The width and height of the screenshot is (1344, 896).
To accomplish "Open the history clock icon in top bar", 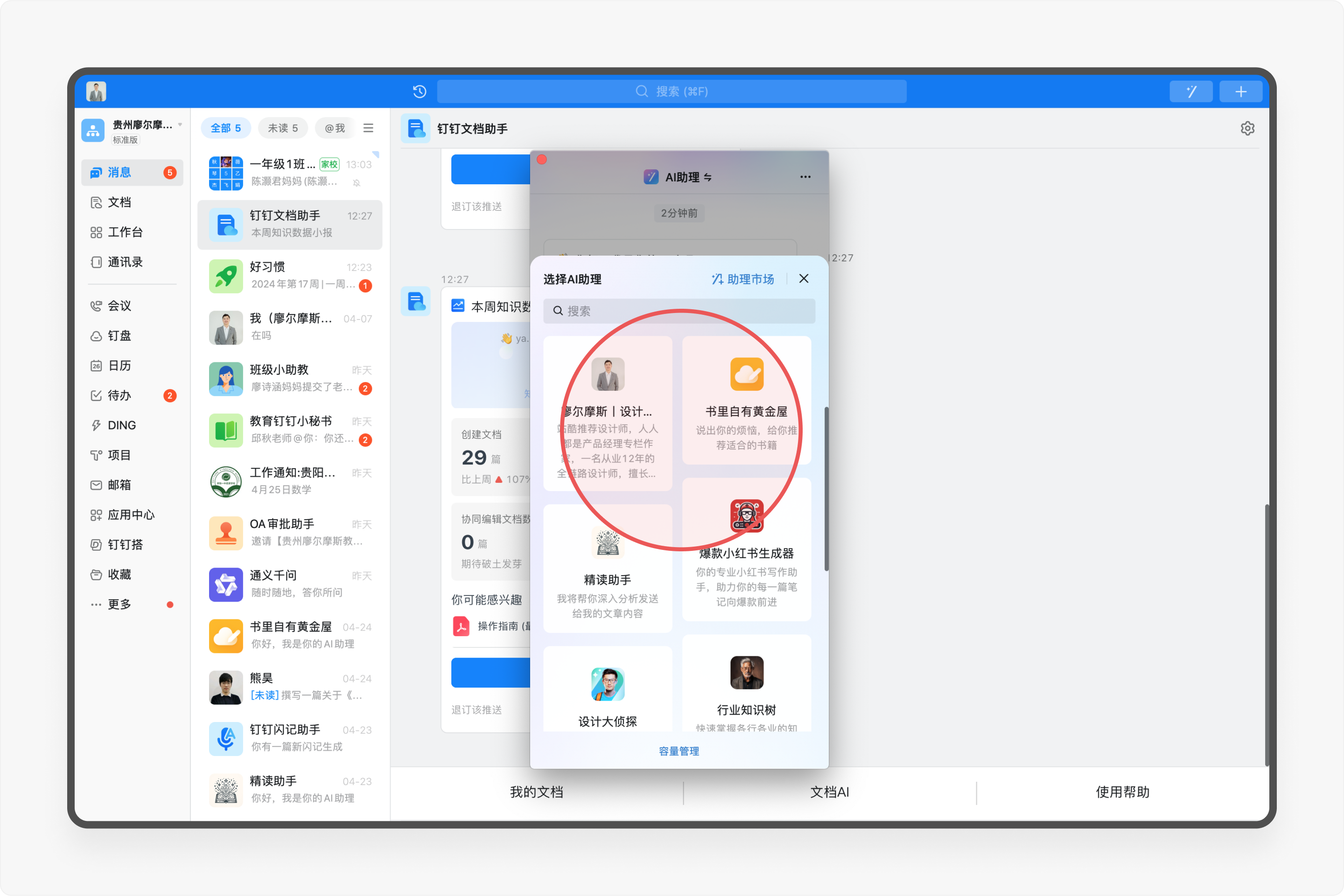I will point(420,91).
